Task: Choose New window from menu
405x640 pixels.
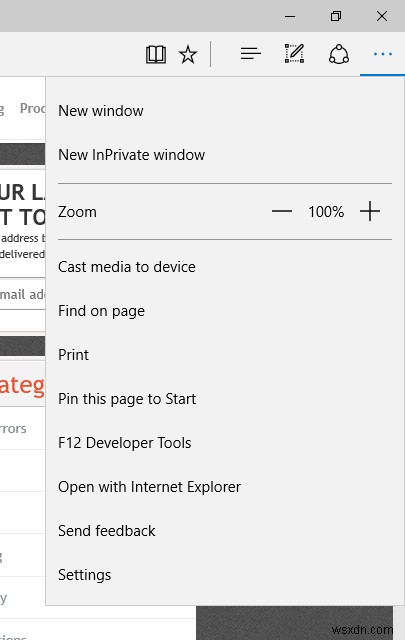Action: pos(225,111)
